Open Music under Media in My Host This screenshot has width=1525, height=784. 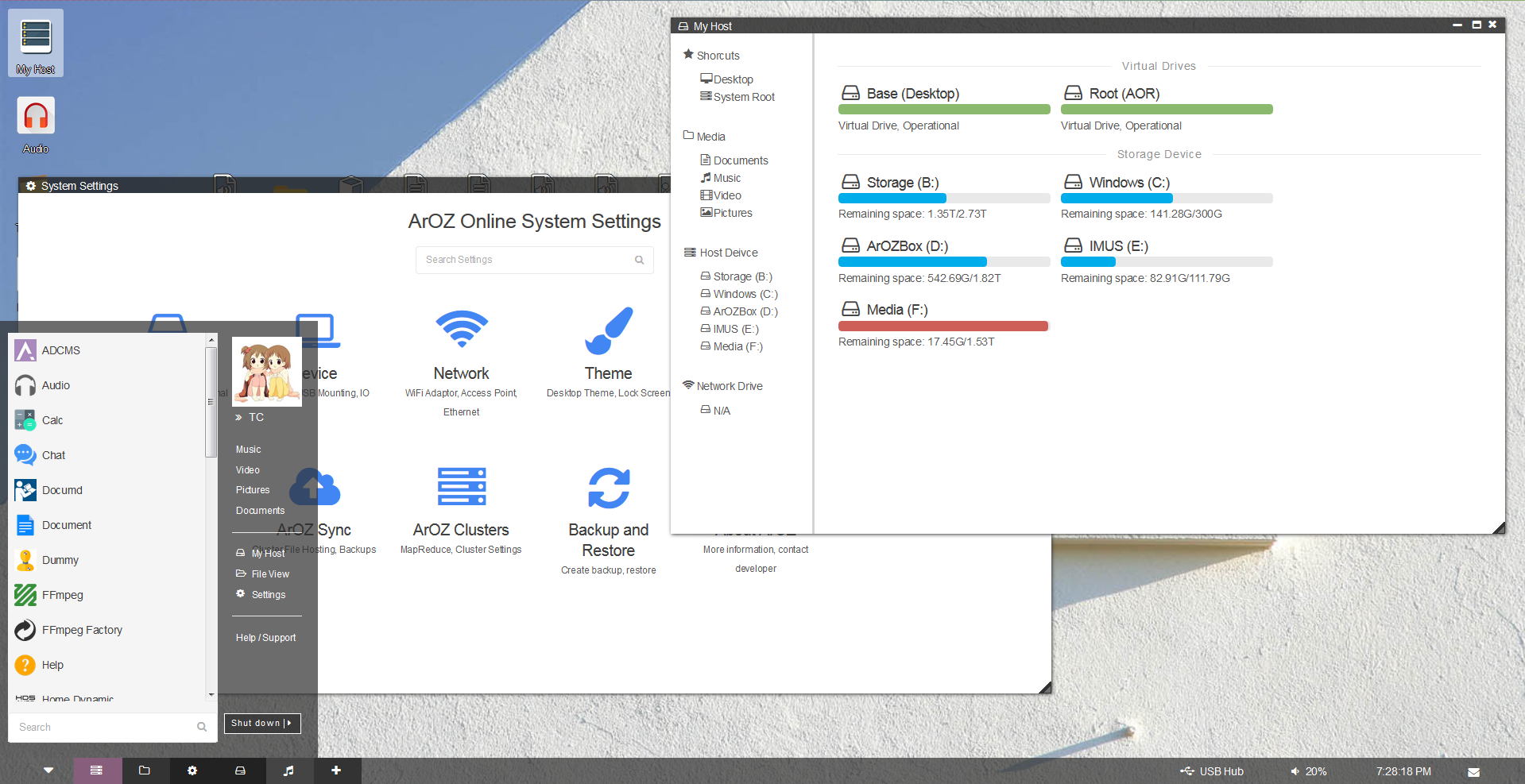(x=720, y=178)
